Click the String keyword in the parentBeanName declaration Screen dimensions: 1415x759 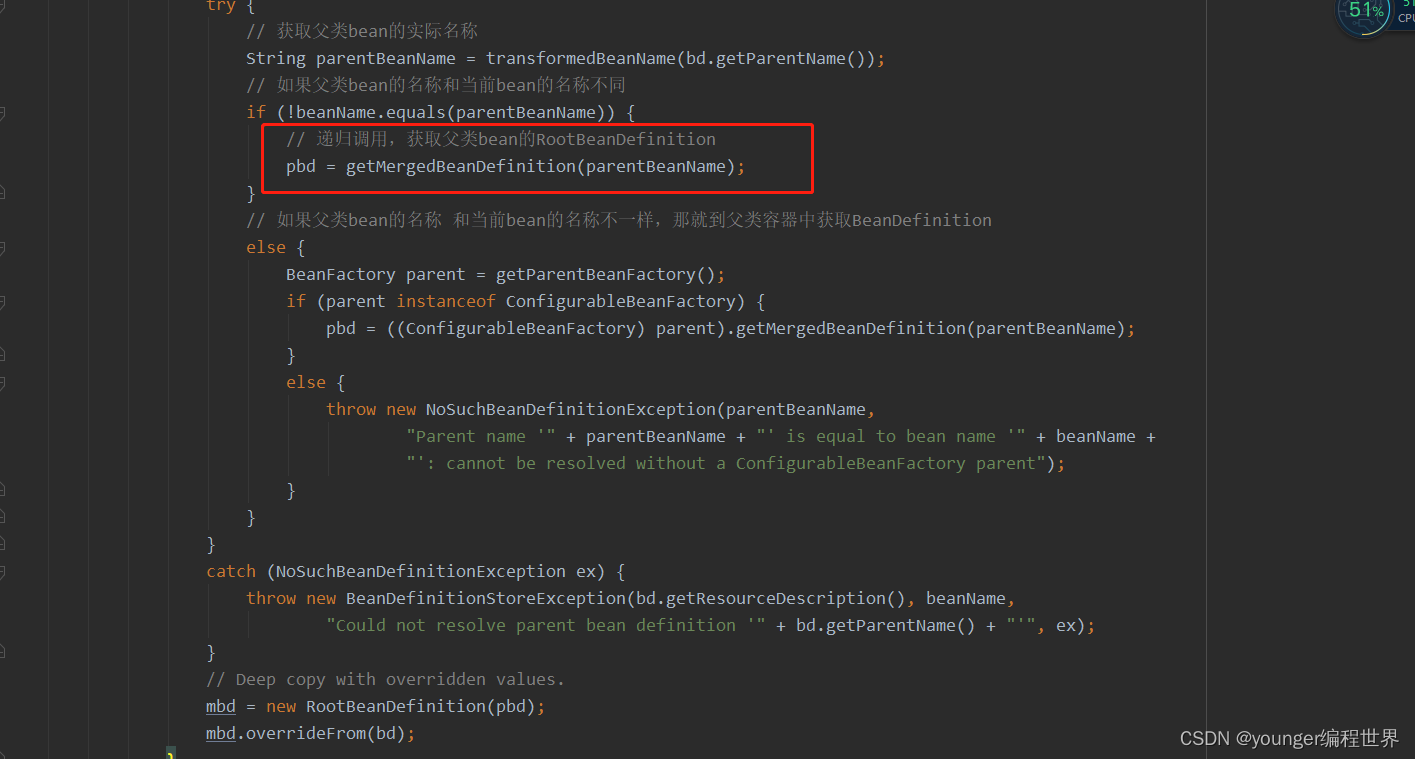point(276,58)
